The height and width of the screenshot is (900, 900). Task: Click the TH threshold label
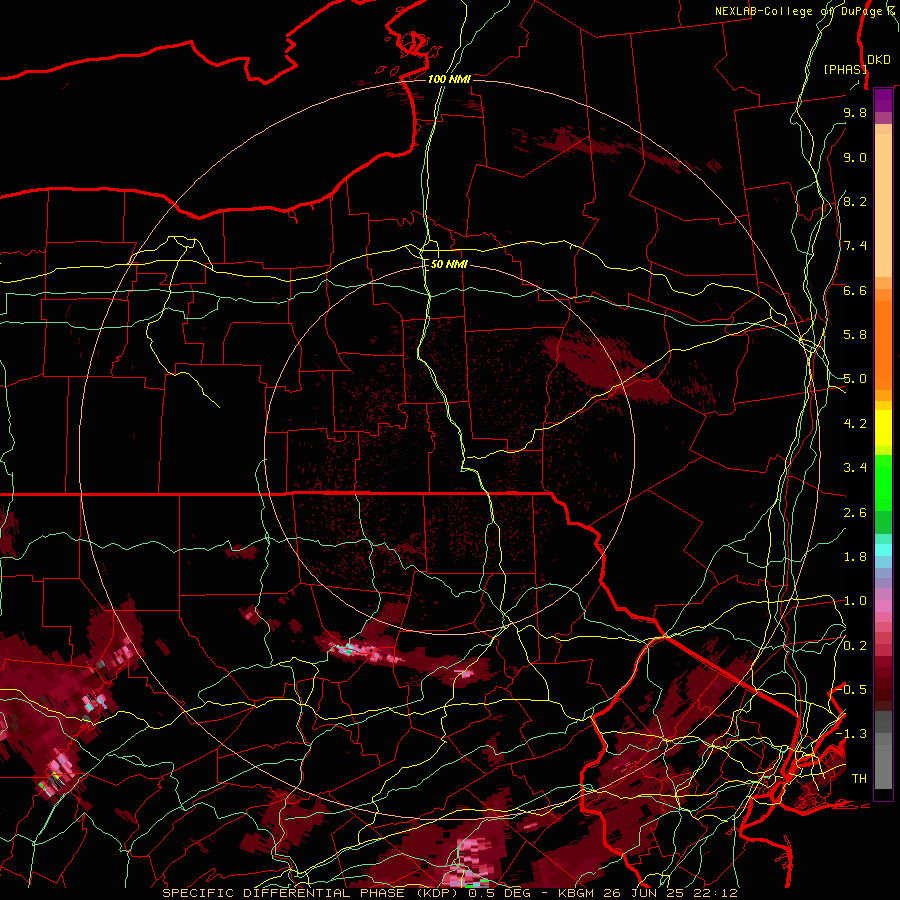859,779
